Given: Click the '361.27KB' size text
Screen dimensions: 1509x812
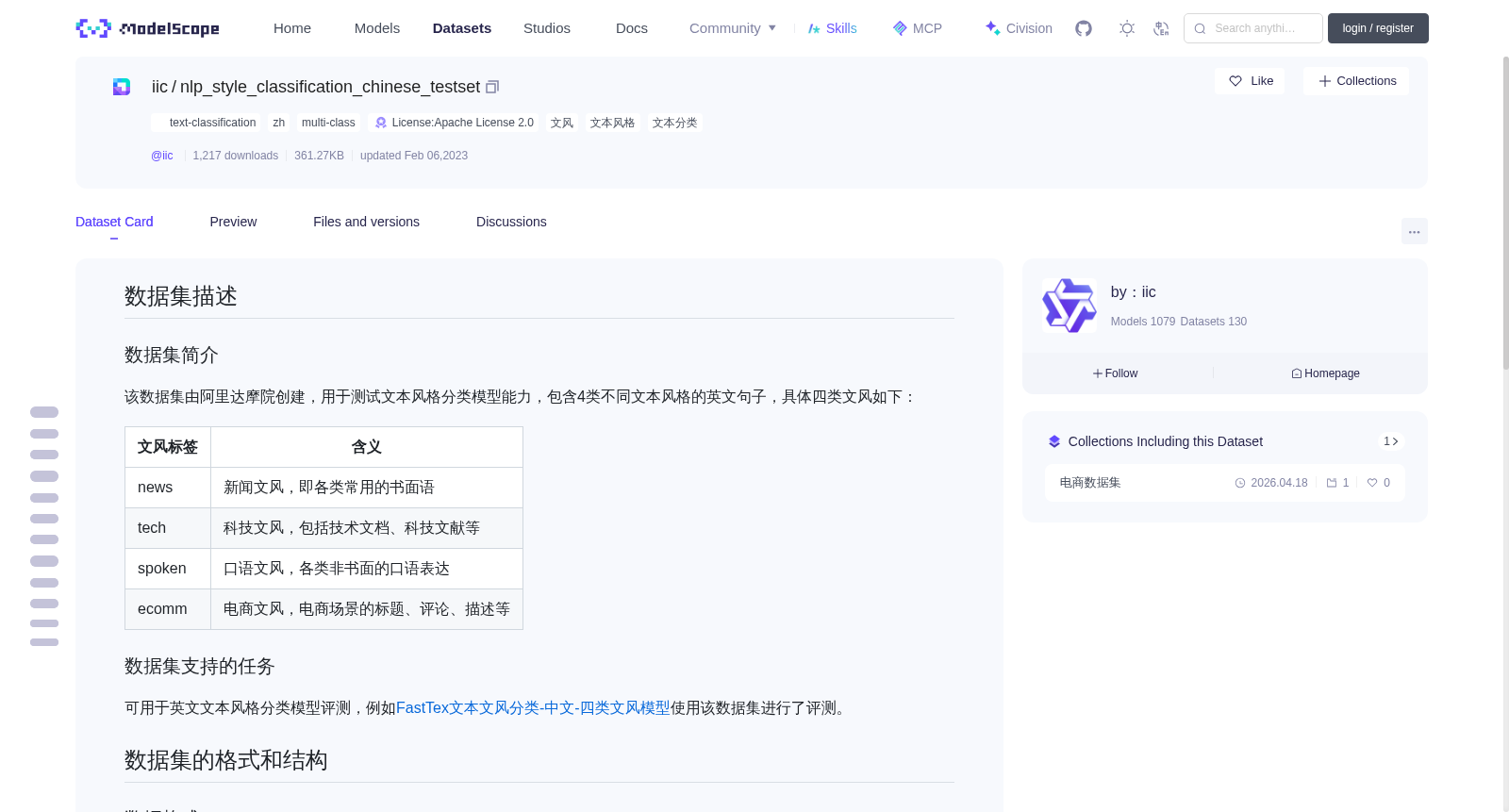Looking at the screenshot, I should [319, 156].
